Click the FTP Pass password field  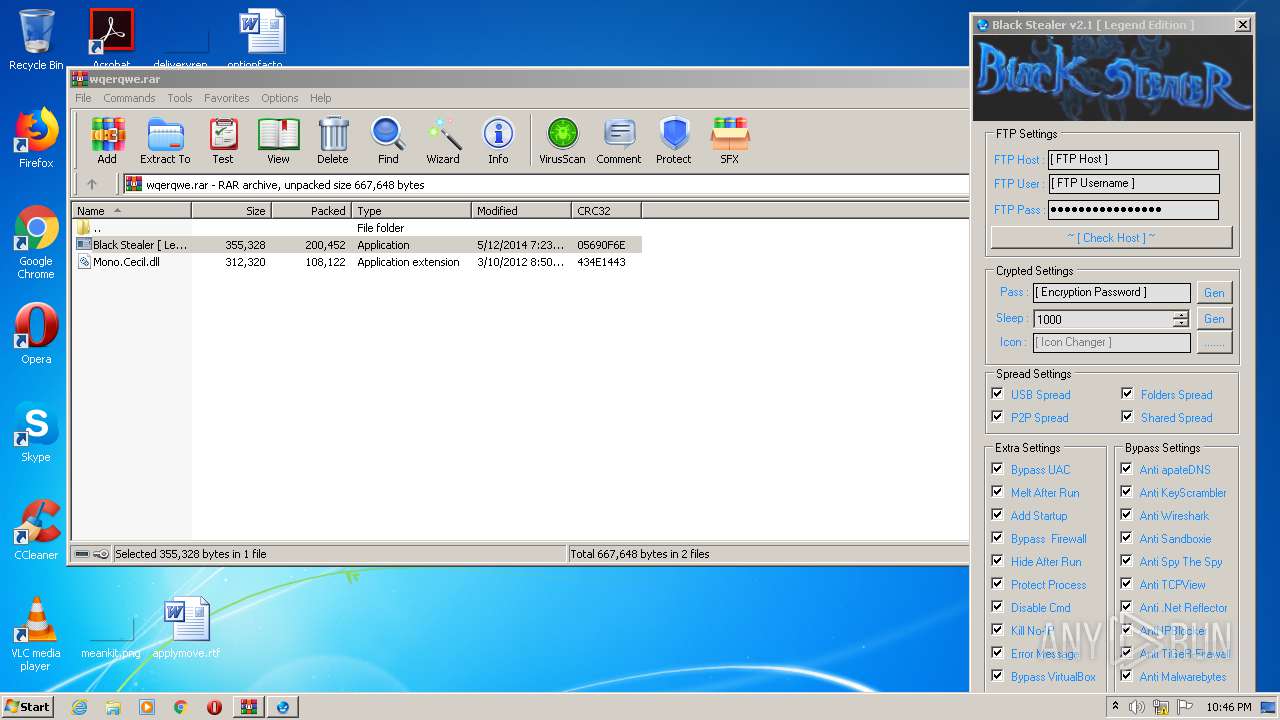[1133, 210]
